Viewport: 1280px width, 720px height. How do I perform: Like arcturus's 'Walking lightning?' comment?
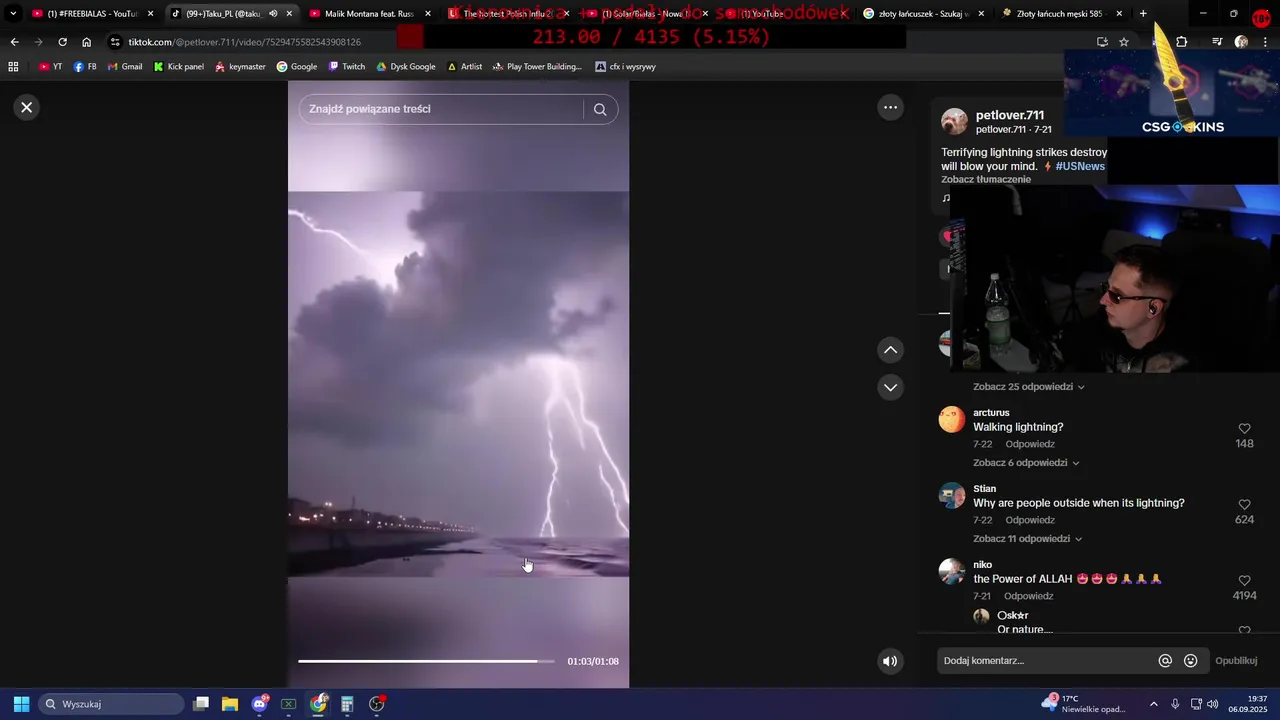coord(1244,429)
